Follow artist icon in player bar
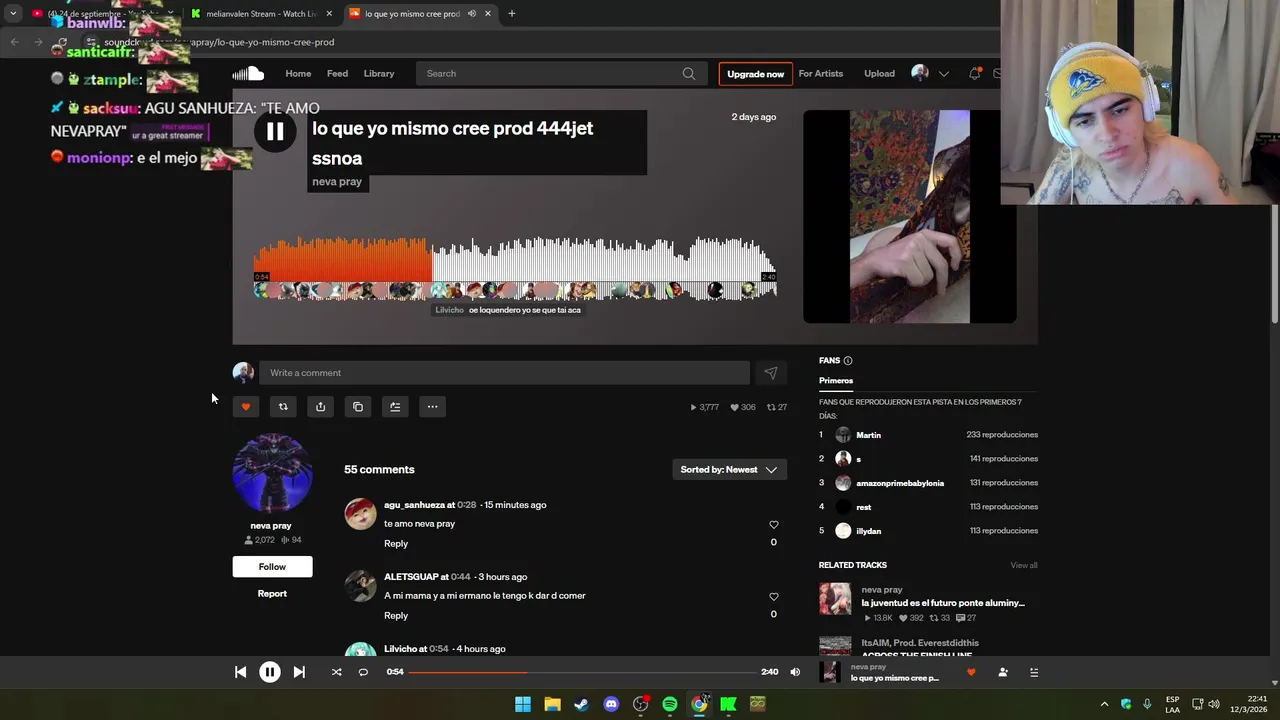The image size is (1280, 720). (1003, 672)
